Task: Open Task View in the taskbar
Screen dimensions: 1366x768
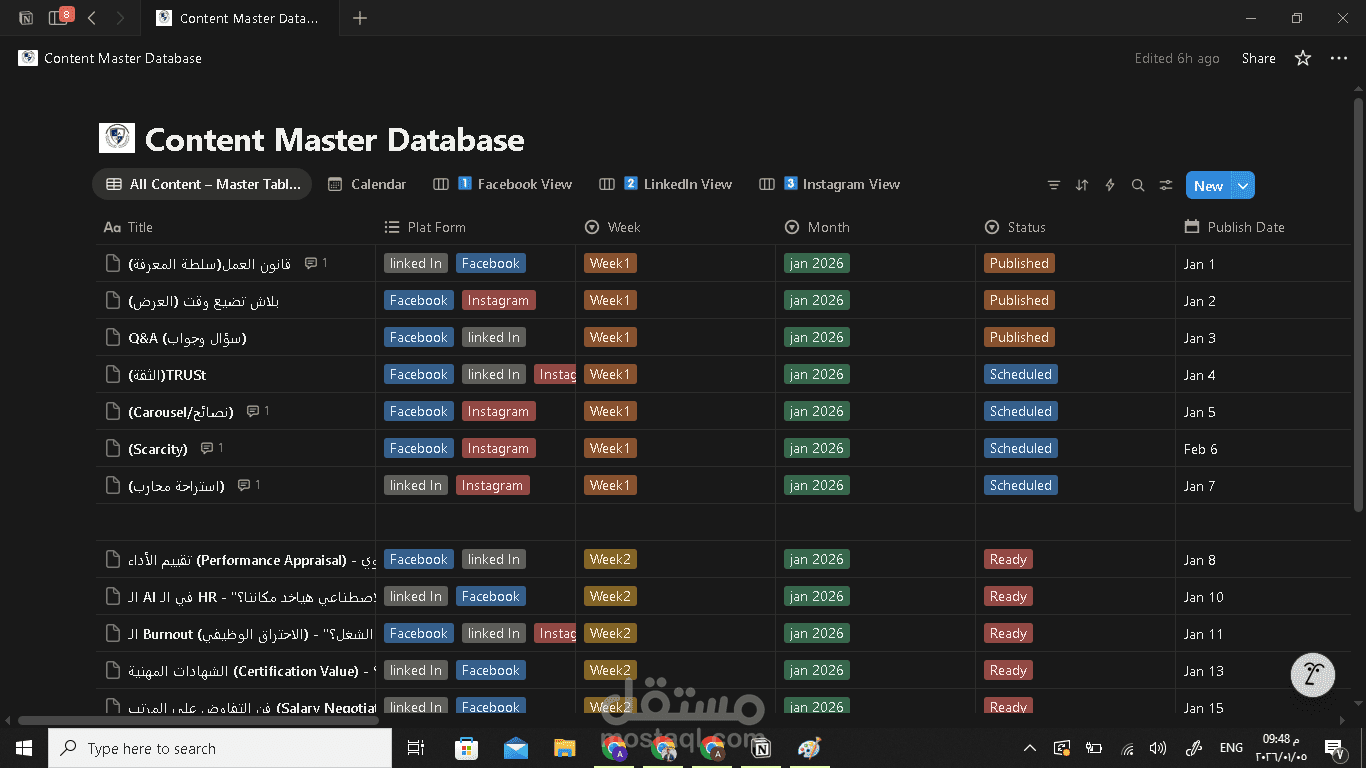Action: (416, 748)
